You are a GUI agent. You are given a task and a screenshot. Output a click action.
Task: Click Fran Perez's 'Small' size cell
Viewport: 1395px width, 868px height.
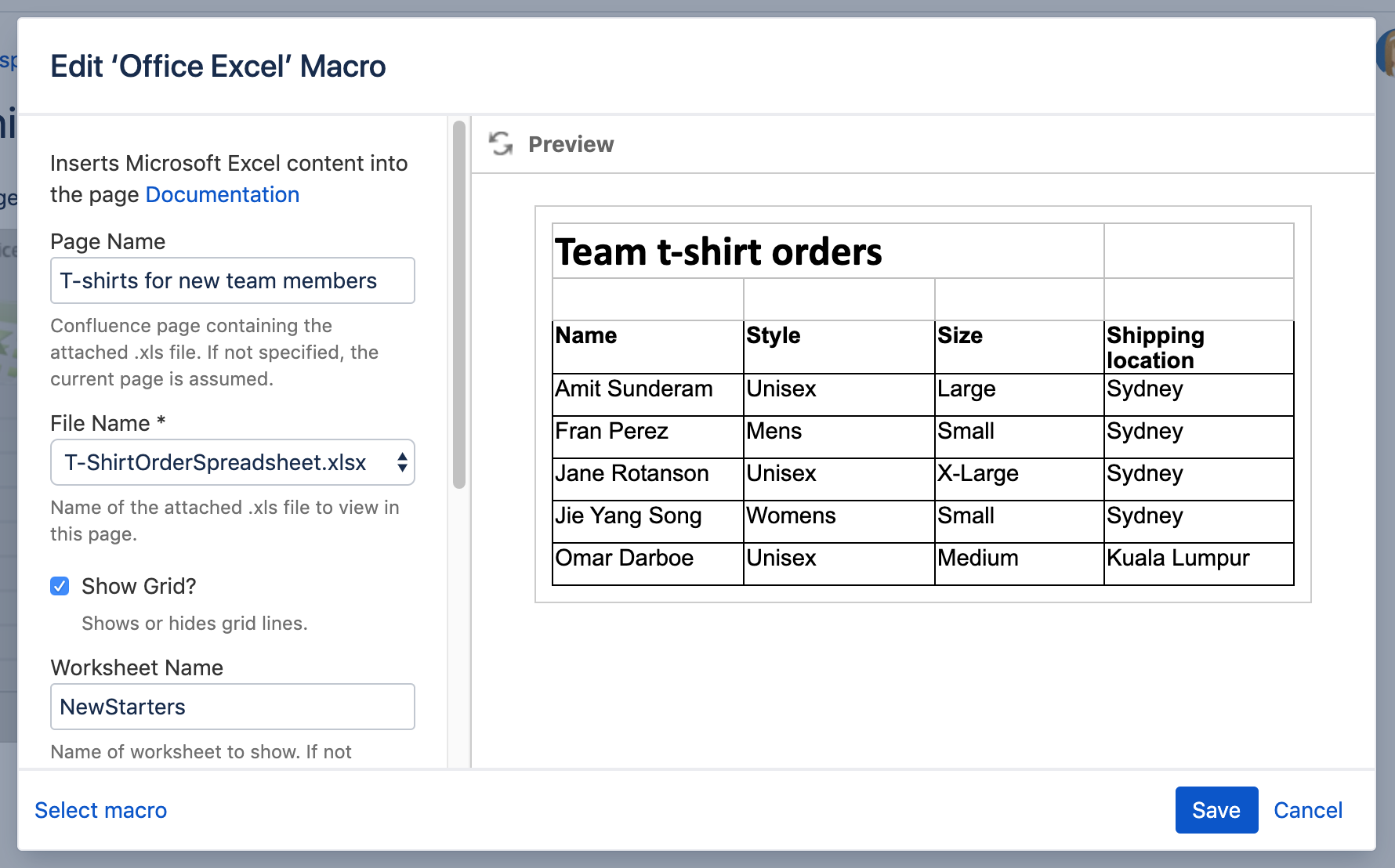[x=1020, y=437]
